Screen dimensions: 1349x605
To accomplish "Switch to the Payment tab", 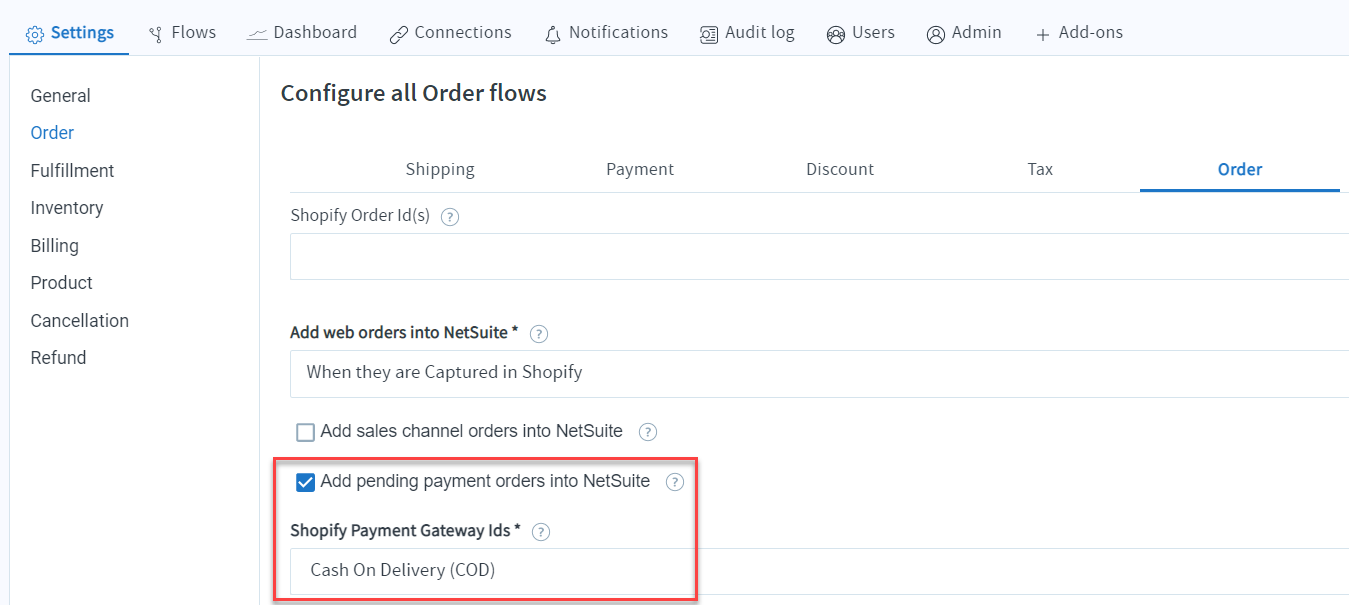I will tap(640, 169).
